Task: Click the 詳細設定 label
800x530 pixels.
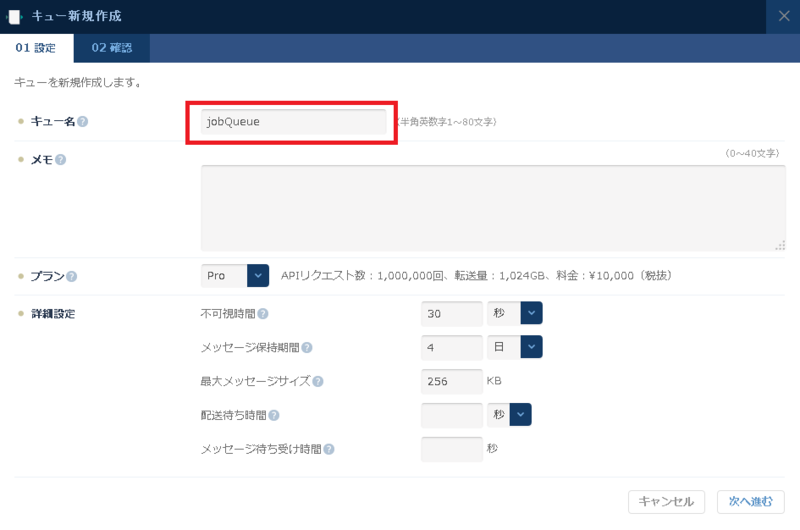Action: (53, 314)
